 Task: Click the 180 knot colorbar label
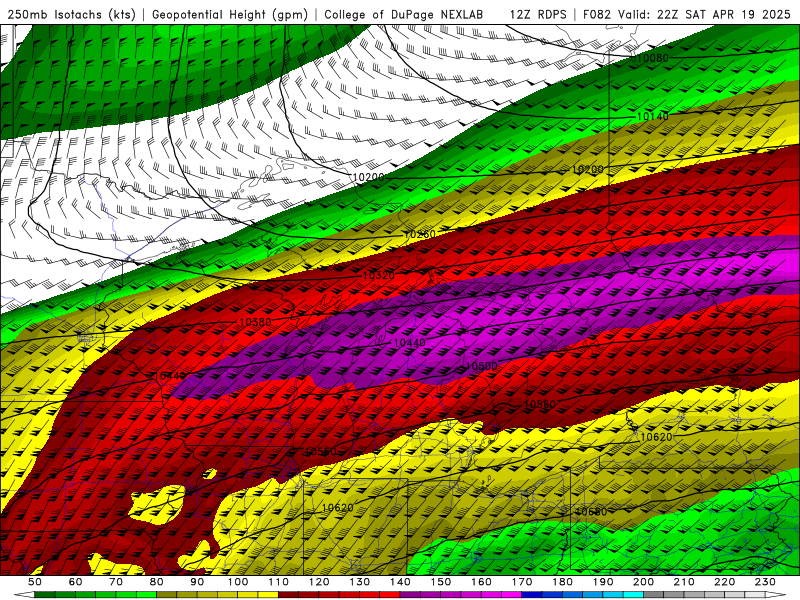pos(562,582)
